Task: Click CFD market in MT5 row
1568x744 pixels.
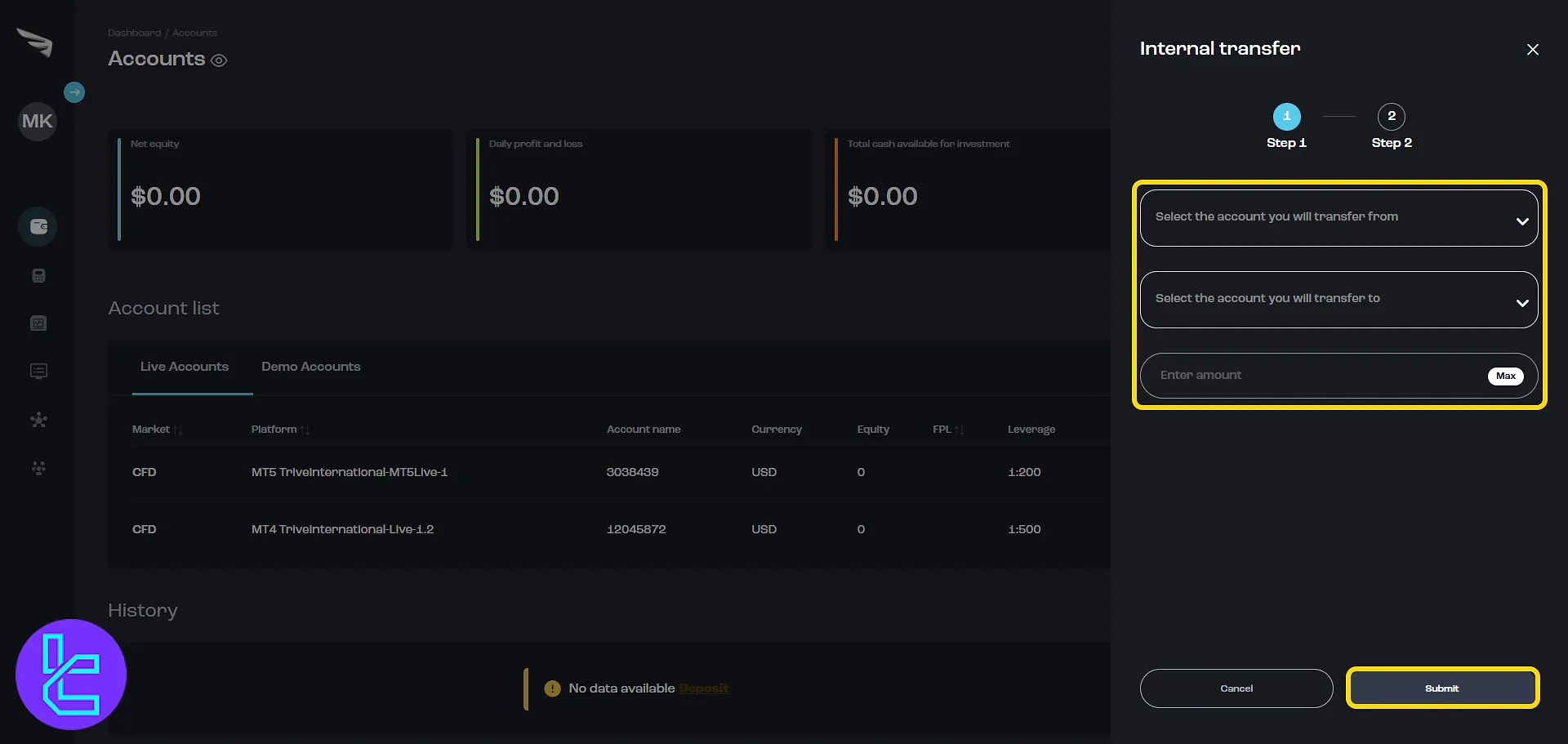Action: (144, 472)
